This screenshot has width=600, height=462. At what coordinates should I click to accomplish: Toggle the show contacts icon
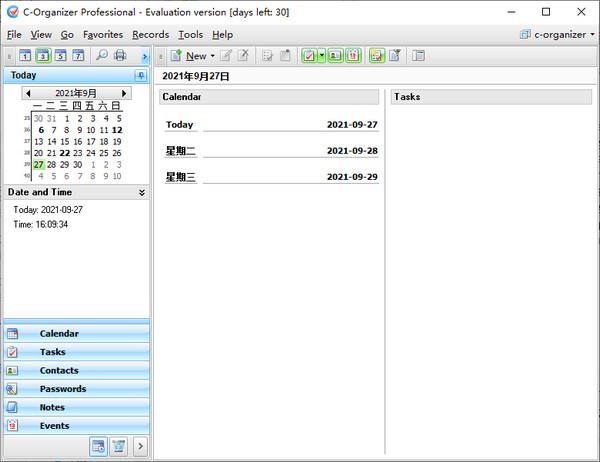pyautogui.click(x=335, y=56)
